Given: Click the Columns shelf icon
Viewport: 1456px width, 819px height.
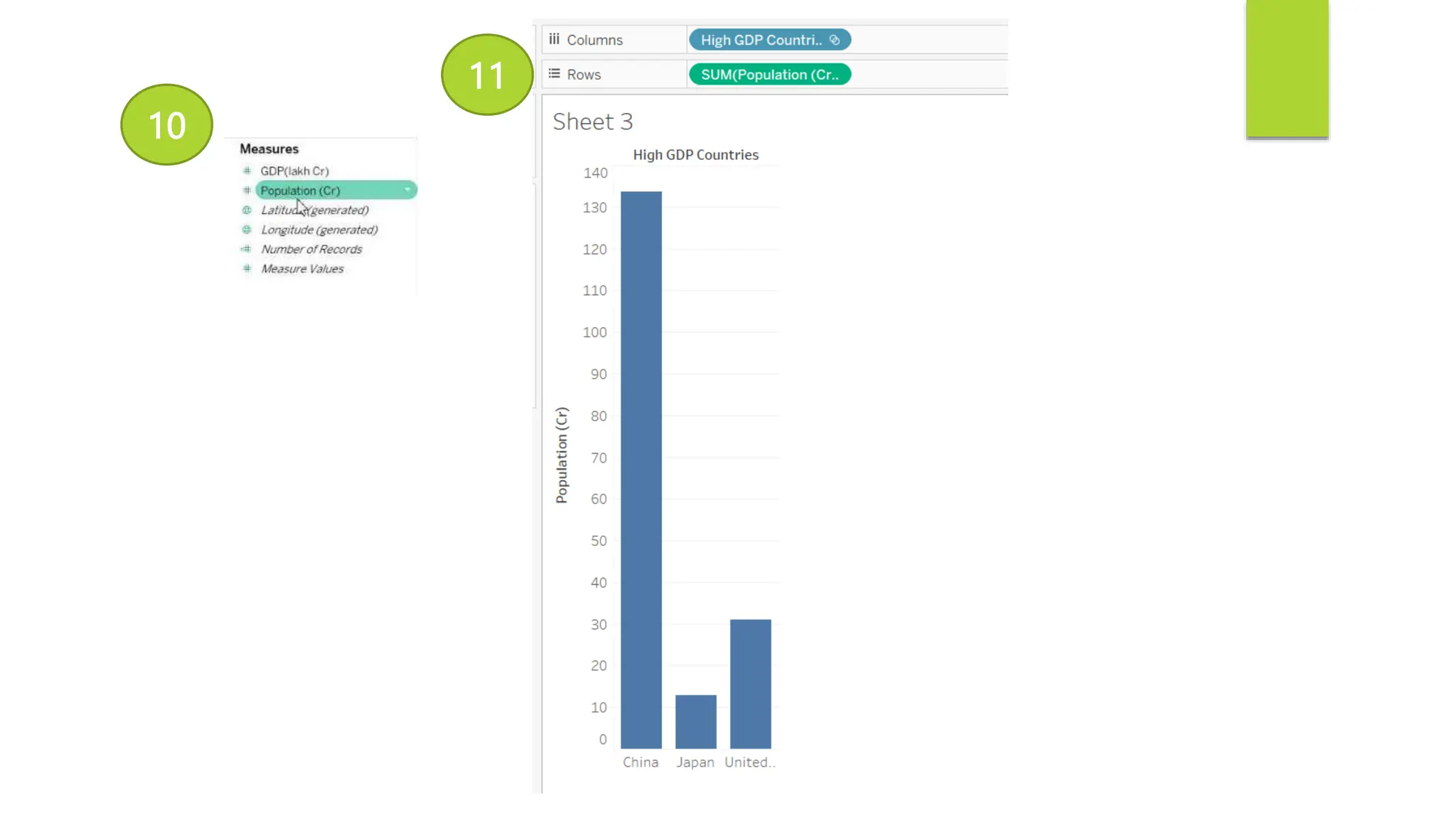Looking at the screenshot, I should tap(555, 39).
